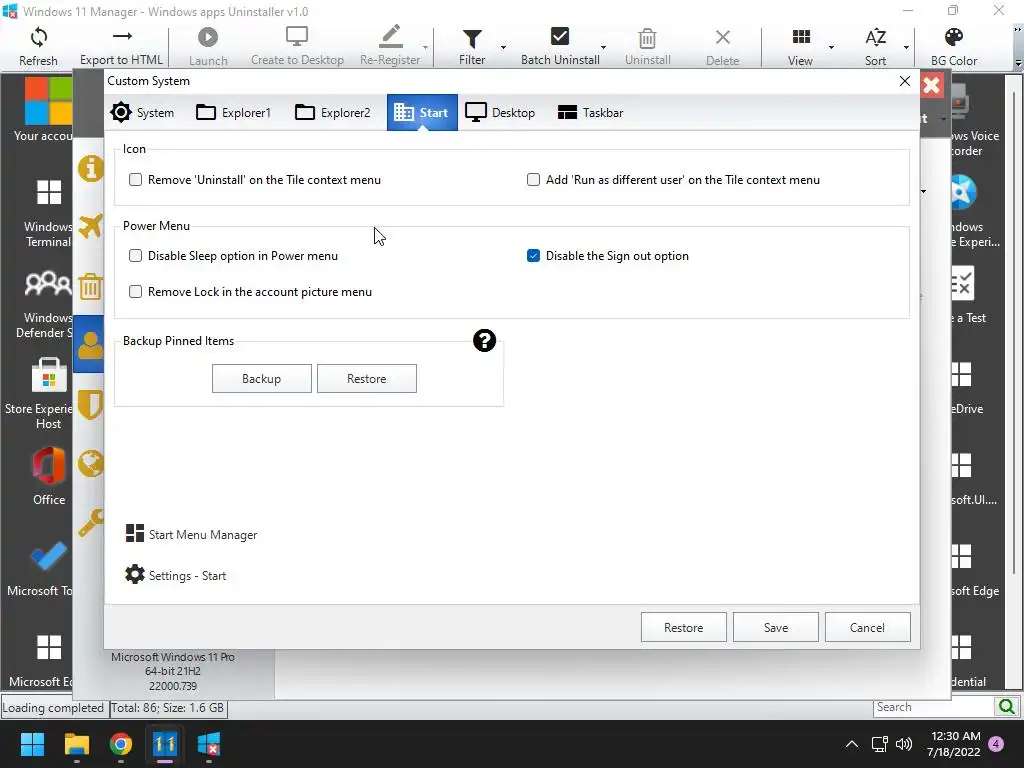The image size is (1024, 768).
Task: Select the highlighted user sidebar icon
Action: 89,345
